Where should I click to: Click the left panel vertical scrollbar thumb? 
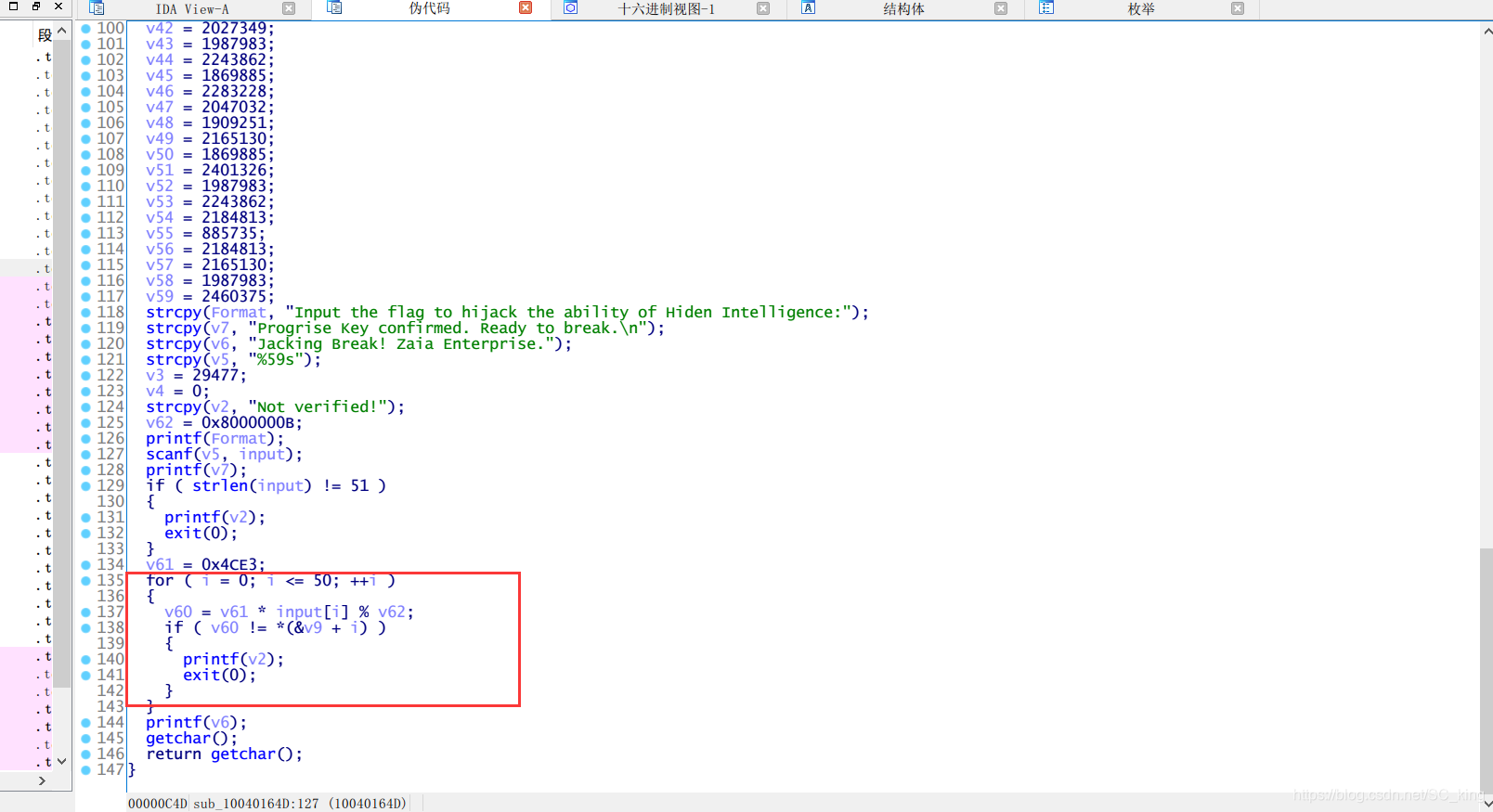pos(62,364)
